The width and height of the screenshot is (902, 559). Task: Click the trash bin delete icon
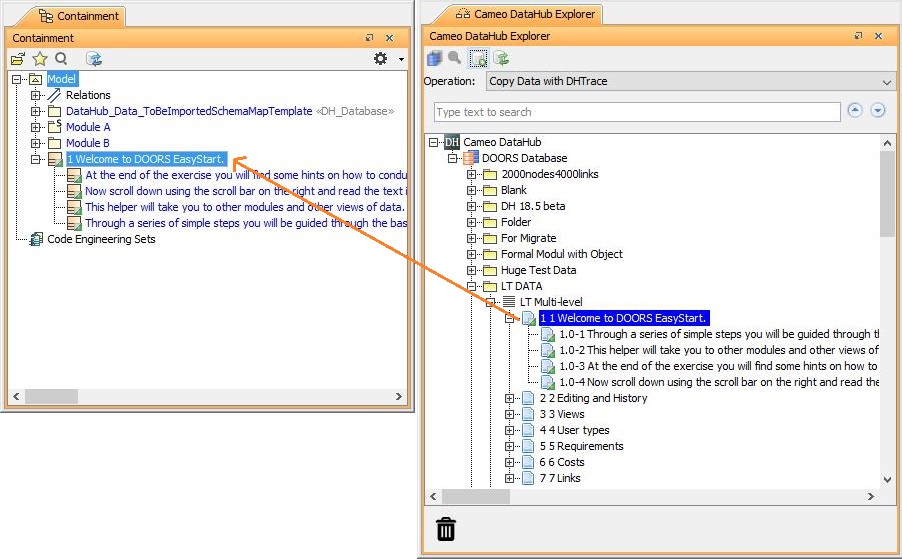tap(446, 529)
